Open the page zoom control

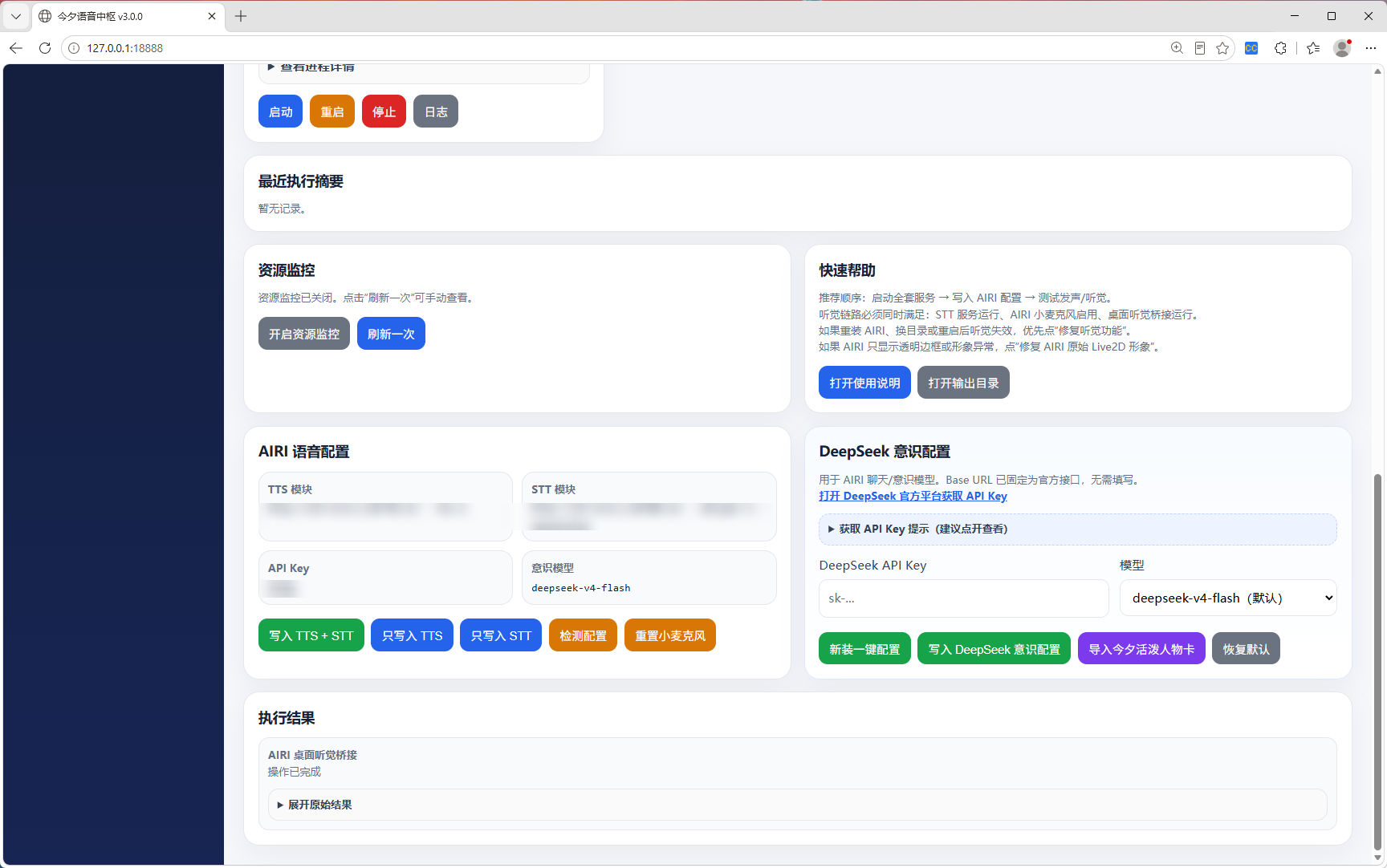pos(1177,48)
